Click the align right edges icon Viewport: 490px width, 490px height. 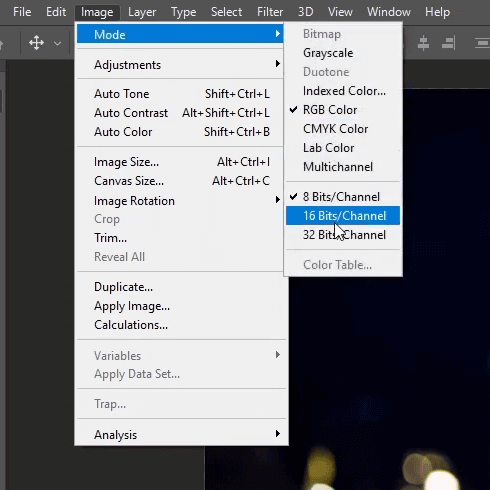(x=449, y=43)
